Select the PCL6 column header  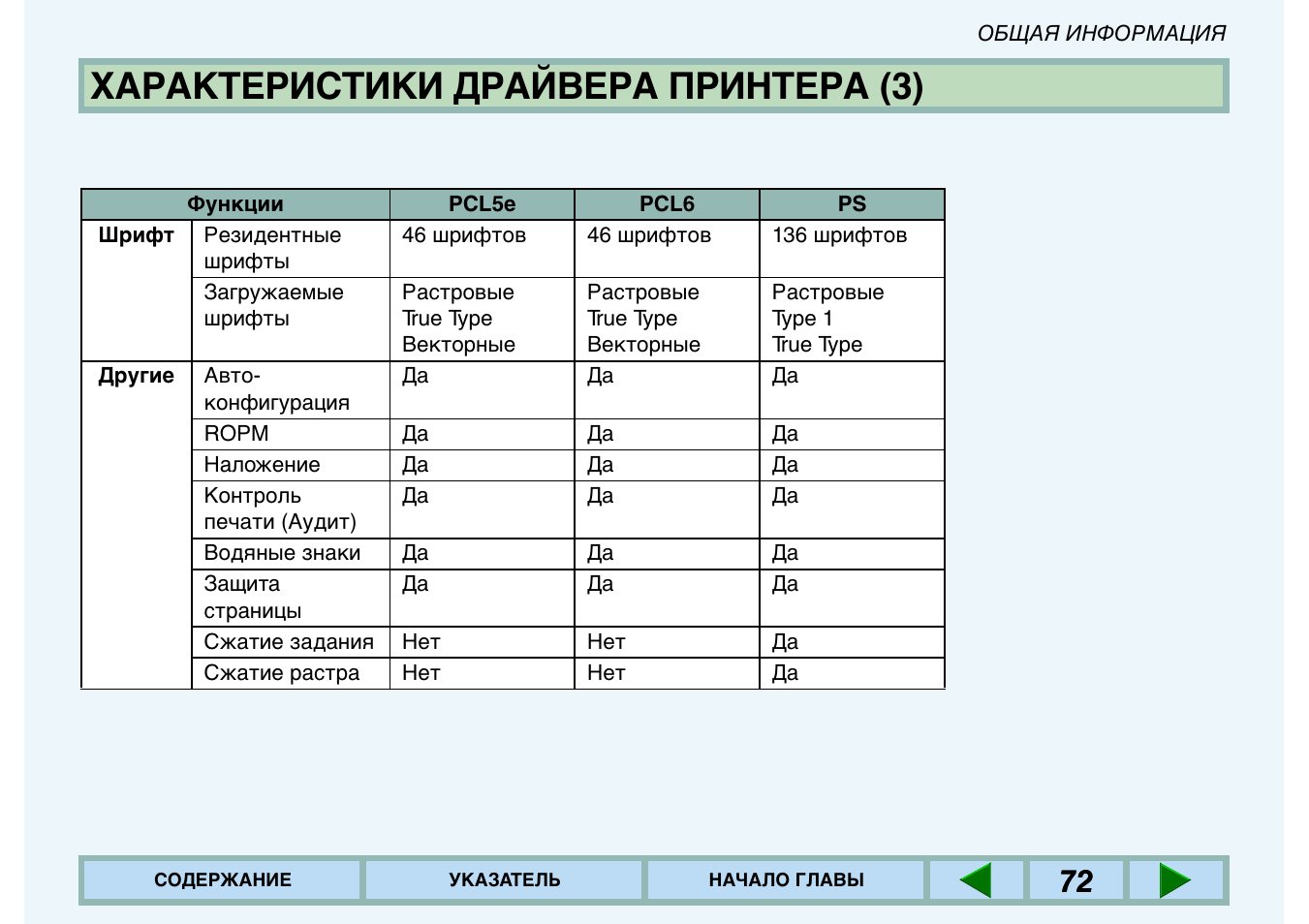667,204
